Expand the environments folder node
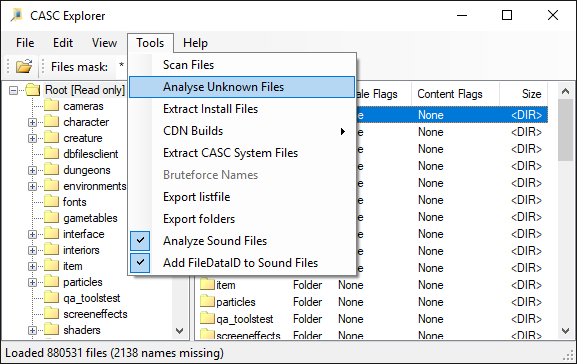 tap(32, 186)
